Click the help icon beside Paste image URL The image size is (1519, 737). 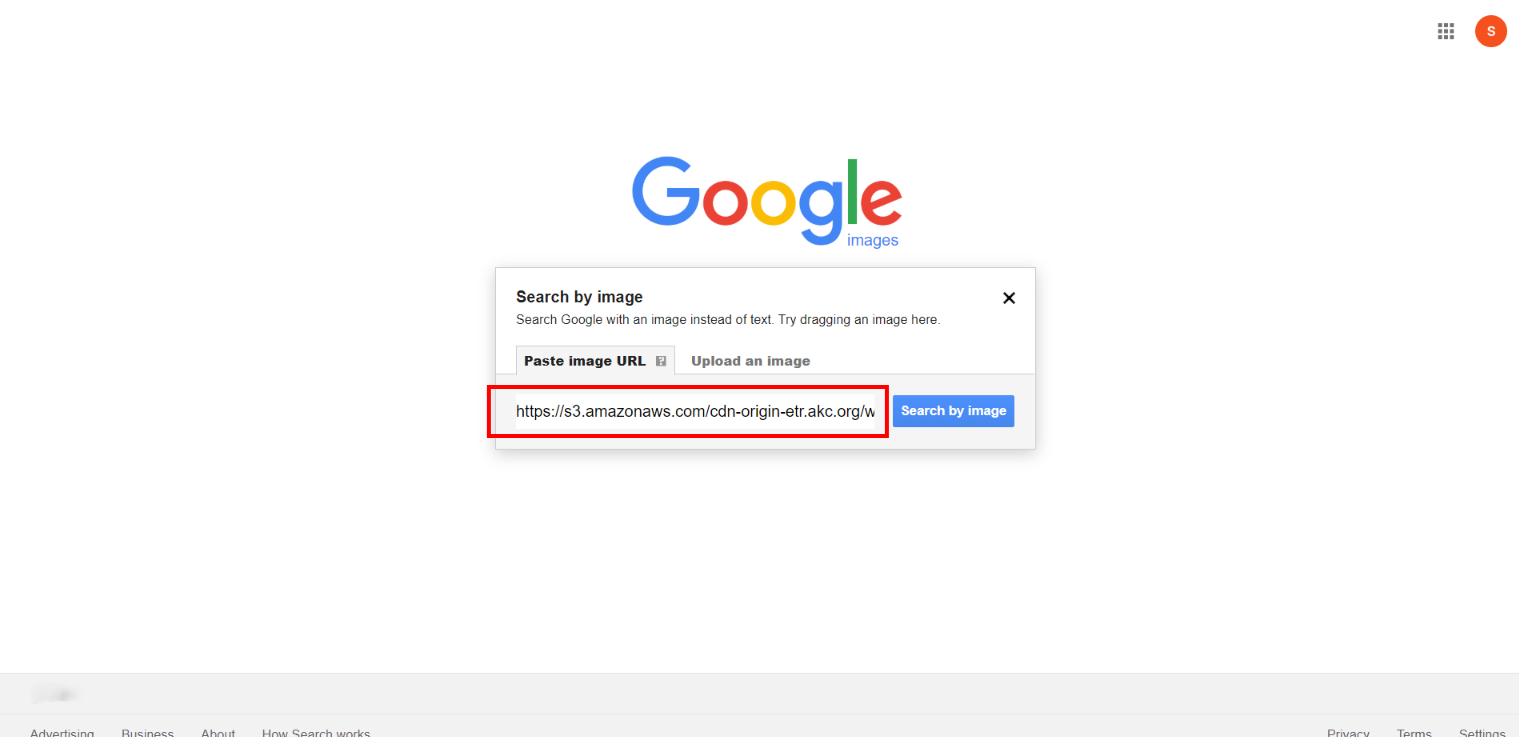pyautogui.click(x=661, y=361)
